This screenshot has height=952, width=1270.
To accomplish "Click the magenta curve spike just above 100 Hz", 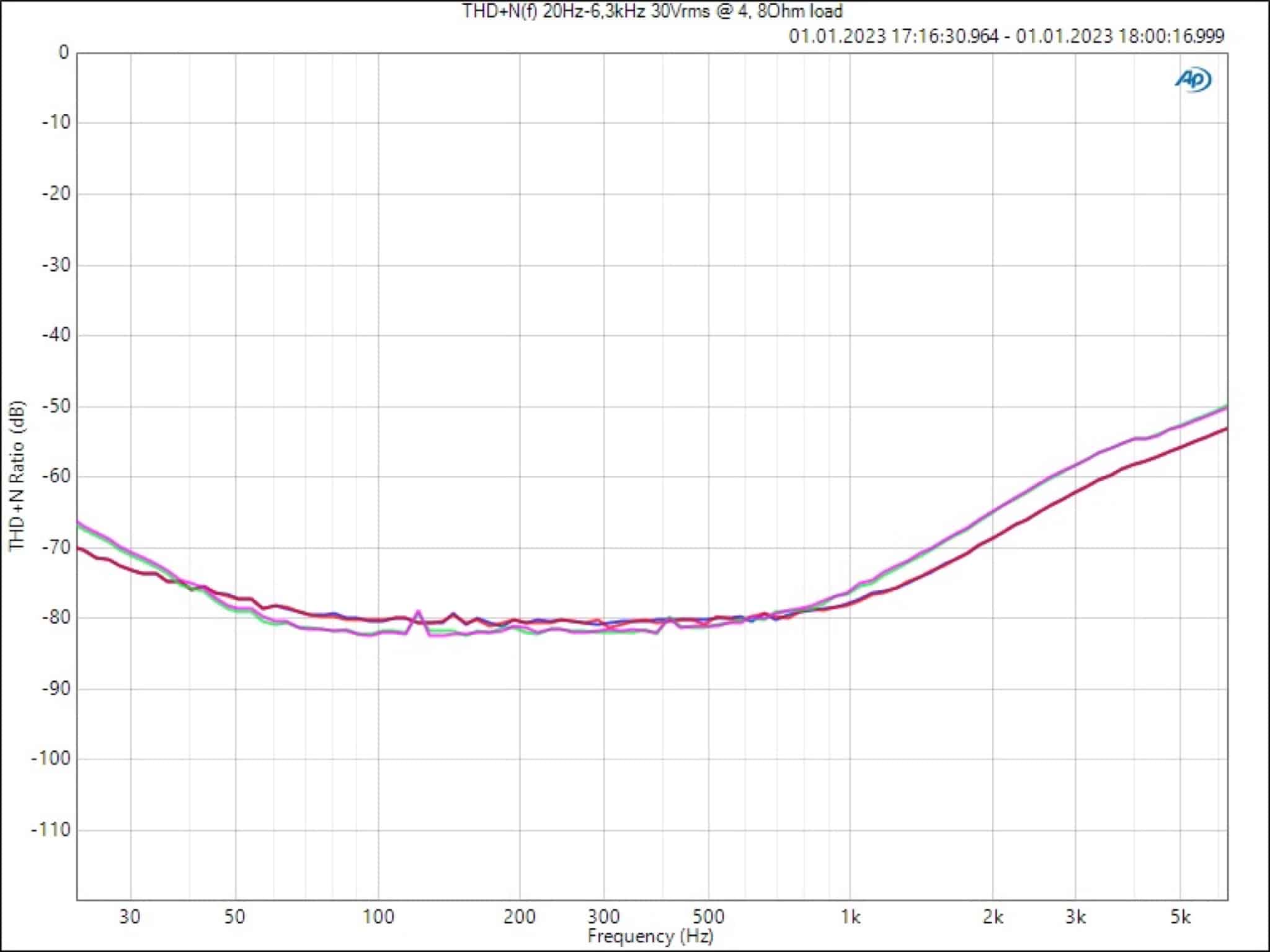I will click(x=418, y=612).
